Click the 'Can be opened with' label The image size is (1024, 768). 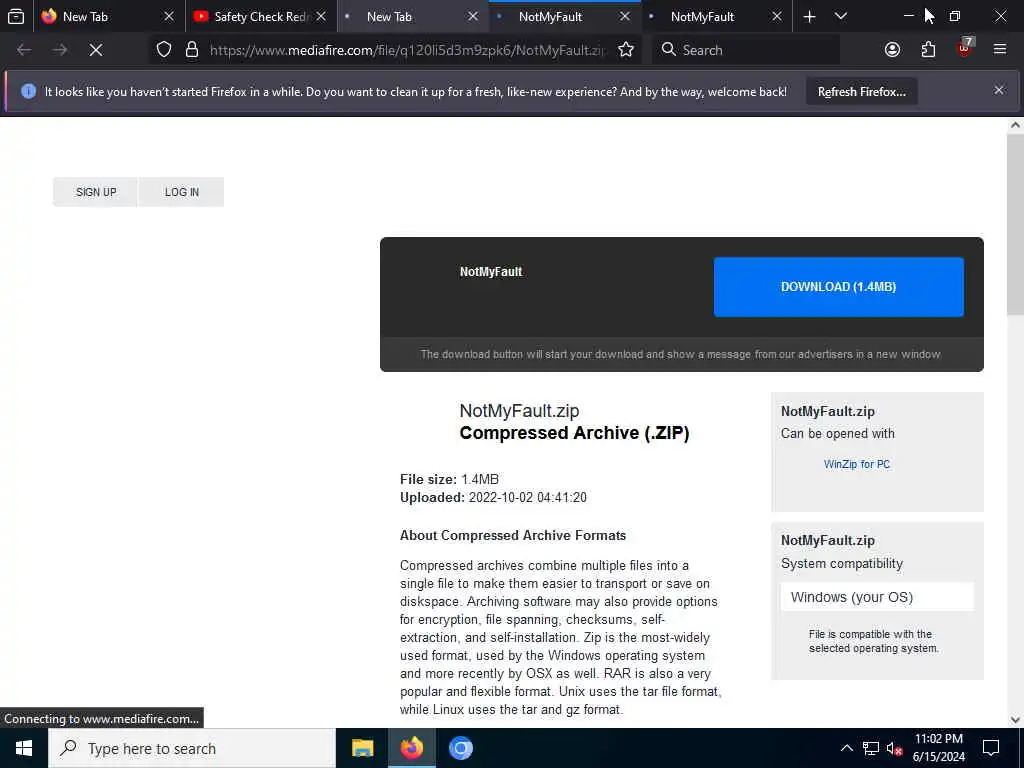(837, 434)
